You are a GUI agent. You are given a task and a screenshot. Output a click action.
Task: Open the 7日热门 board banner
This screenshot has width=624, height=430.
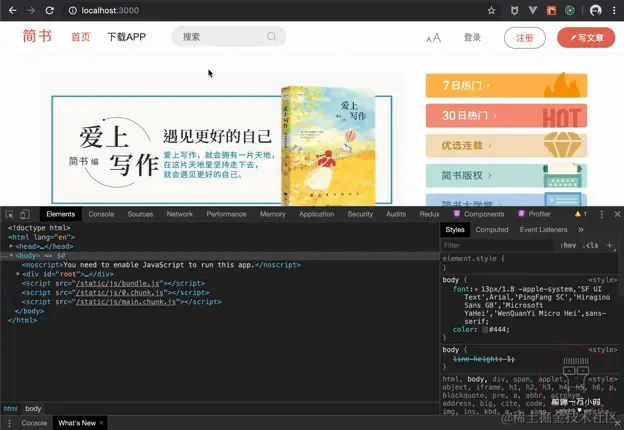(x=506, y=85)
